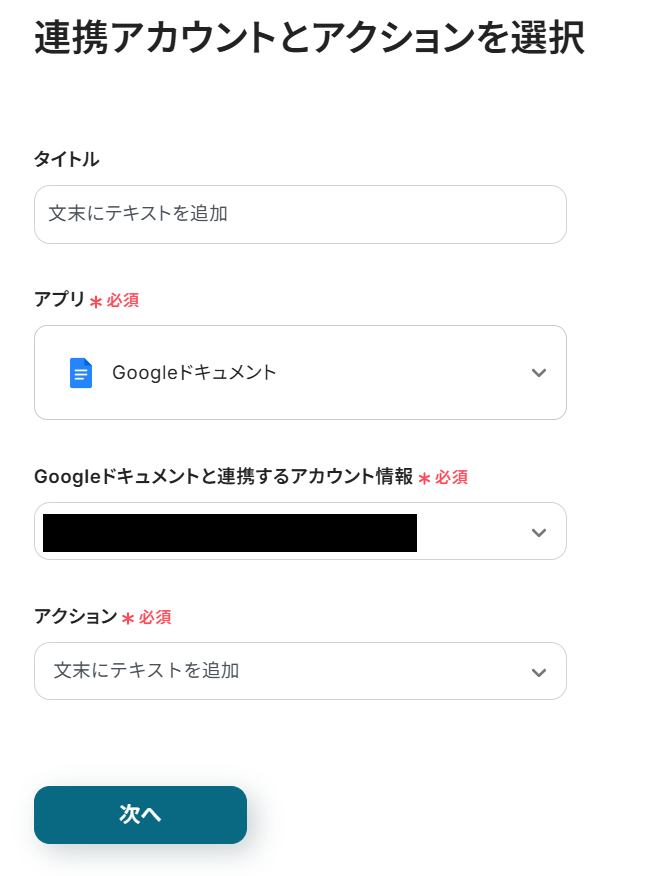Focus the タイトル text input field

[x=300, y=214]
